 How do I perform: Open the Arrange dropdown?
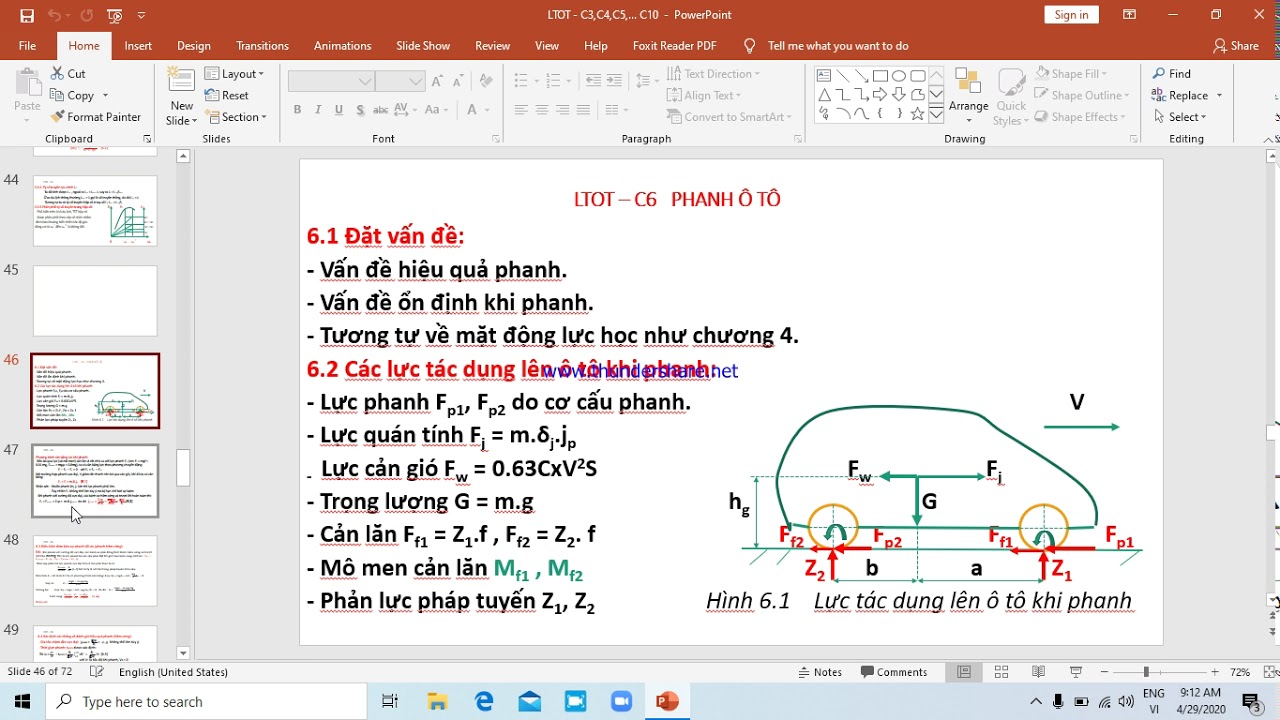(x=968, y=95)
